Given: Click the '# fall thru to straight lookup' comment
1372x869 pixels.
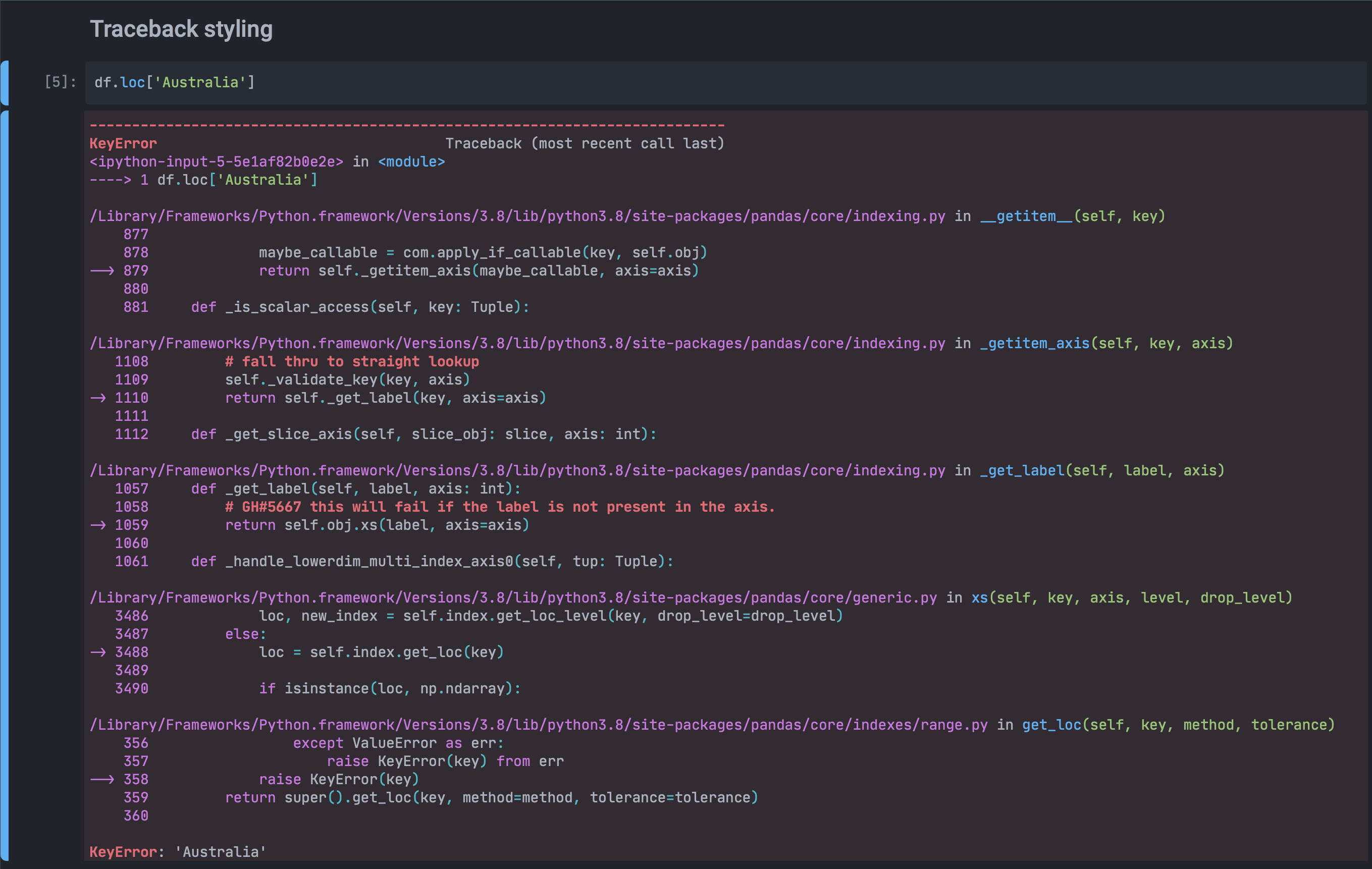Looking at the screenshot, I should (351, 362).
